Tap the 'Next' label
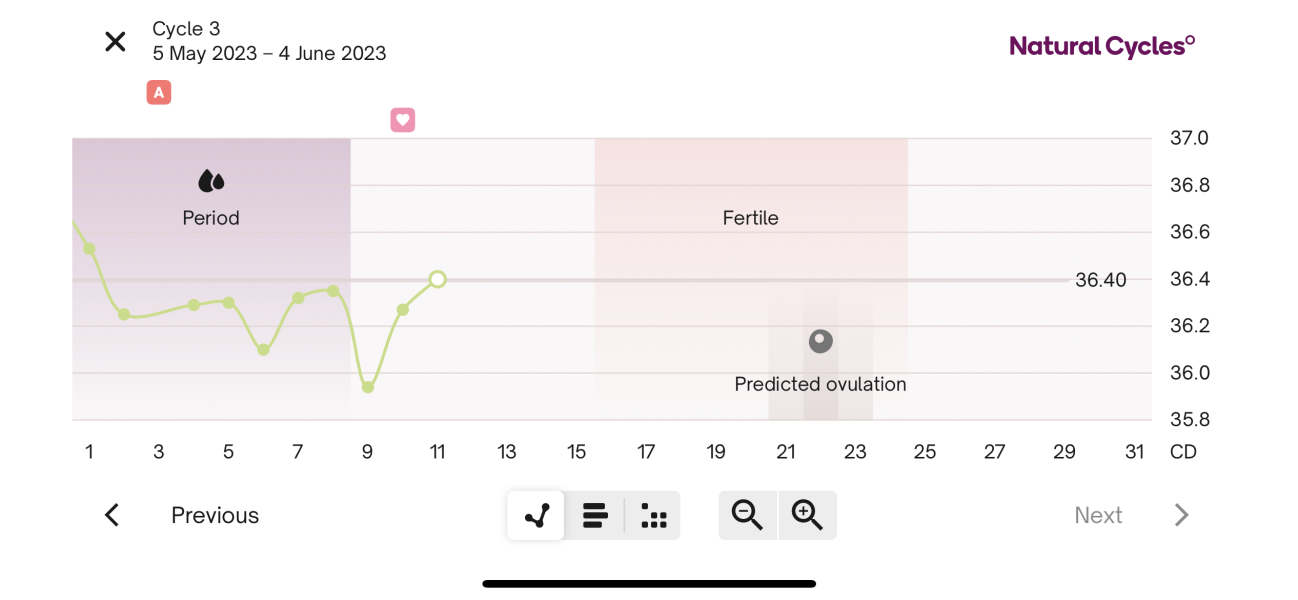 (1098, 515)
